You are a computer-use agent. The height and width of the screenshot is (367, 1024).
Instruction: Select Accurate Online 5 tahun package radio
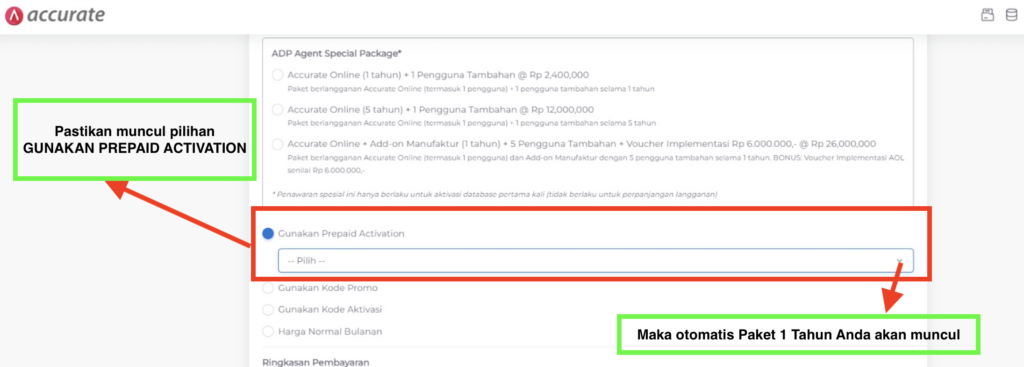tap(278, 109)
